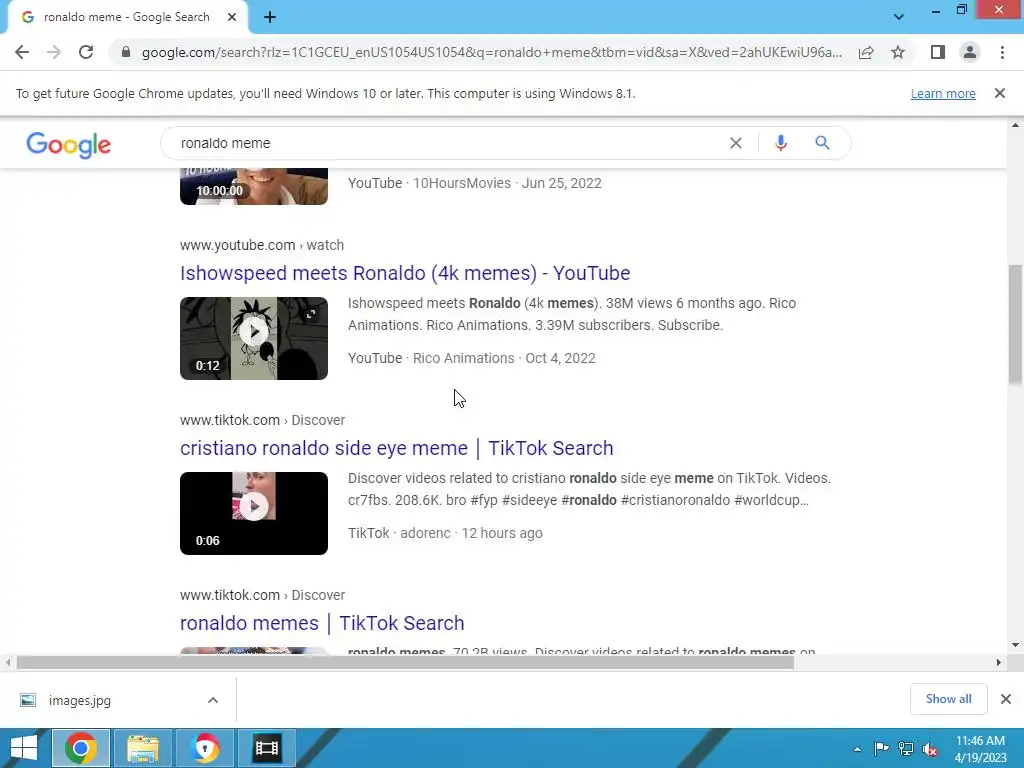
Task: Open Ishowspeed meets Ronaldo (4k memes) result
Action: [405, 273]
